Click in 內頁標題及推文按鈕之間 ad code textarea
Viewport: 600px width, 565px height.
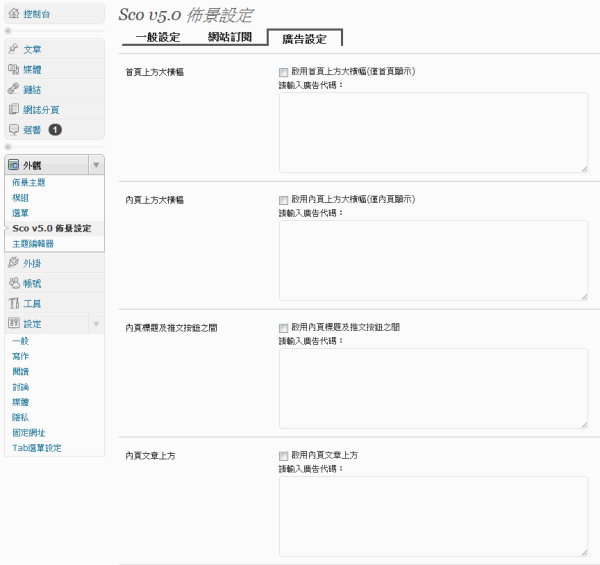pyautogui.click(x=433, y=388)
